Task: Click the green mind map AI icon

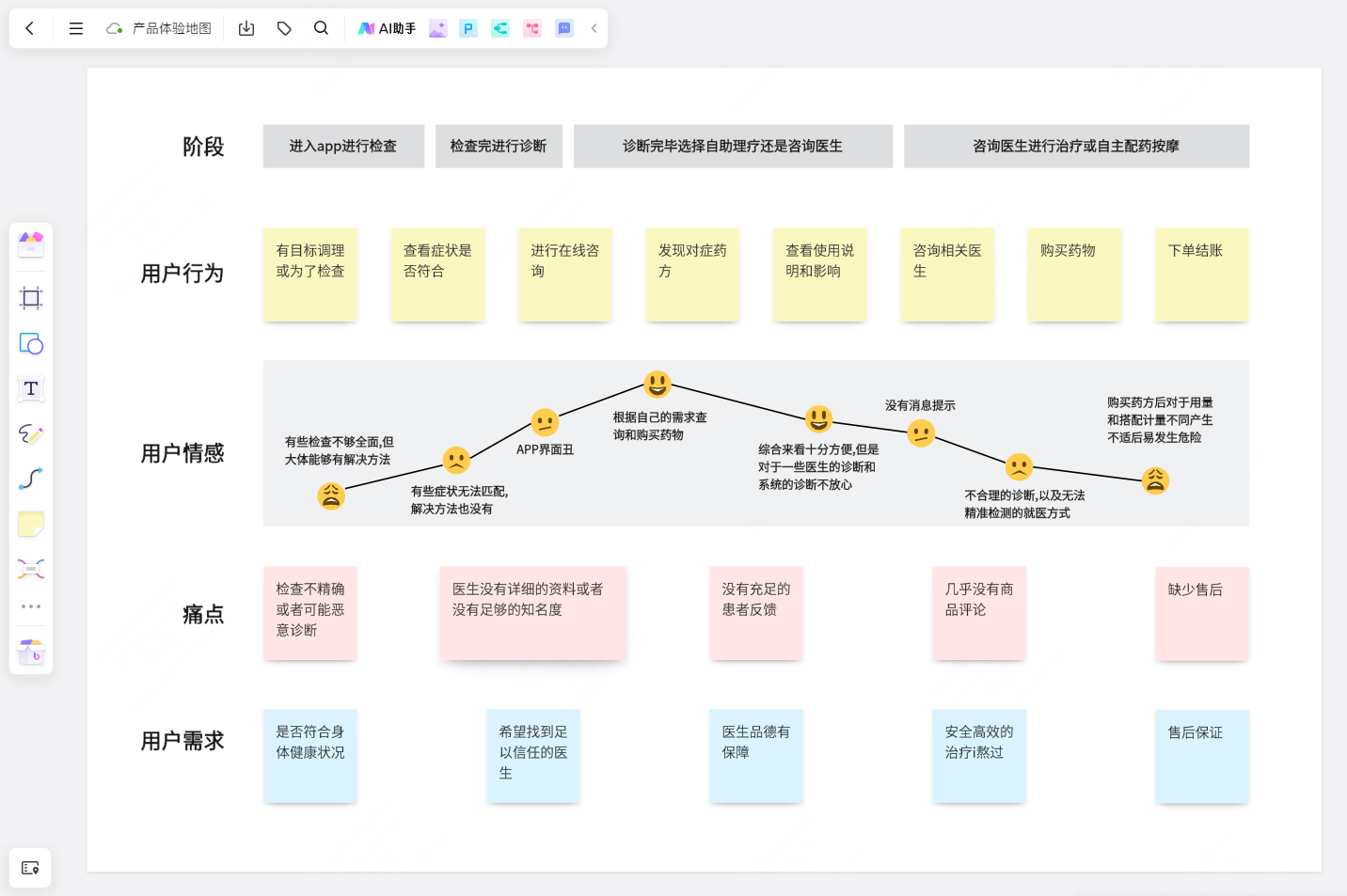Action: pos(500,28)
